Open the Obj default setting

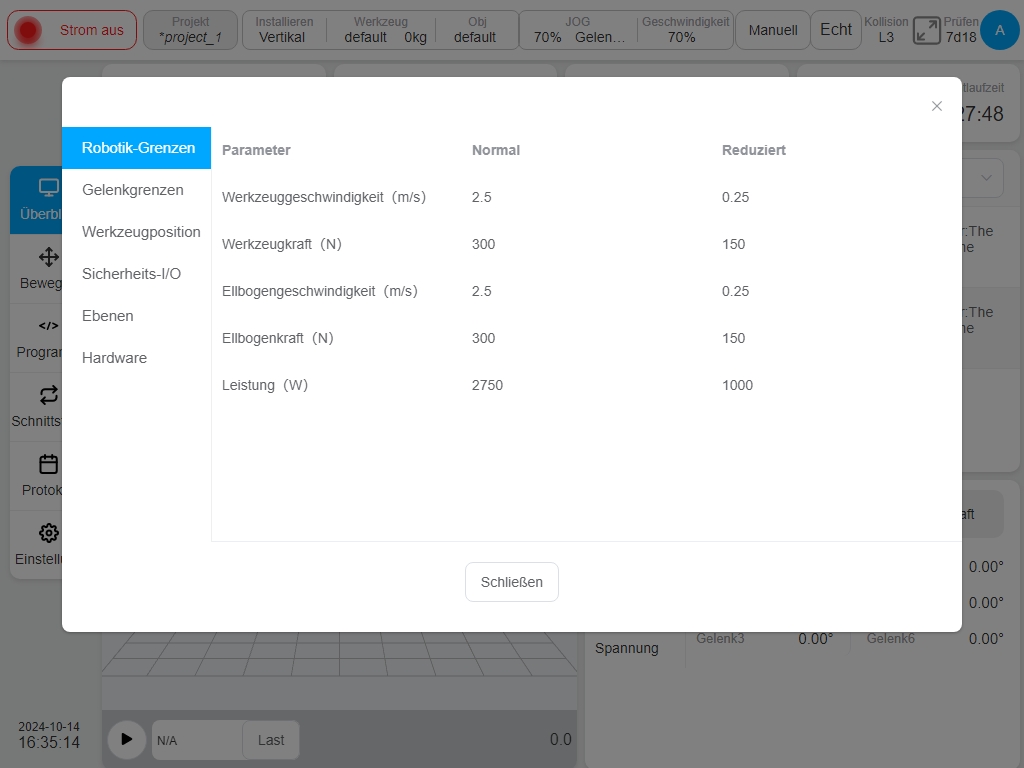pos(475,30)
